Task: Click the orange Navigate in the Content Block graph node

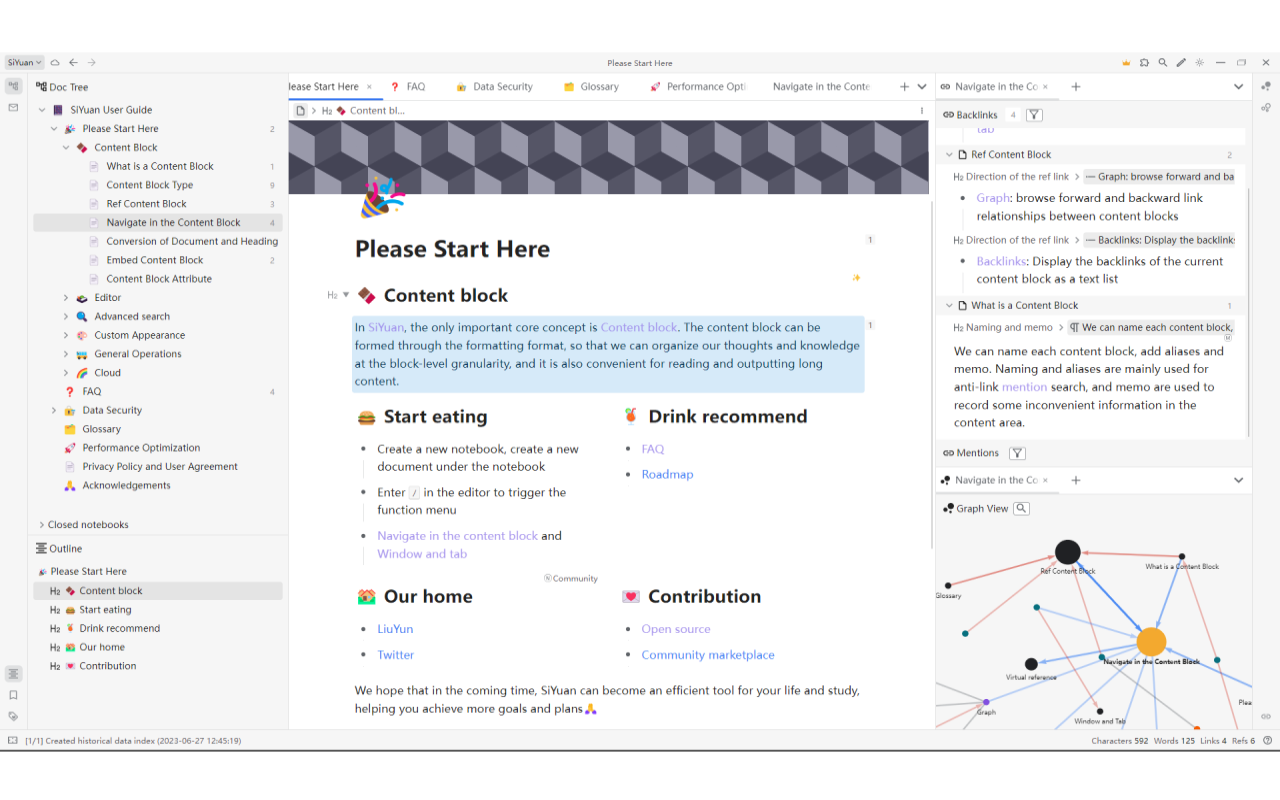Action: tap(1151, 642)
